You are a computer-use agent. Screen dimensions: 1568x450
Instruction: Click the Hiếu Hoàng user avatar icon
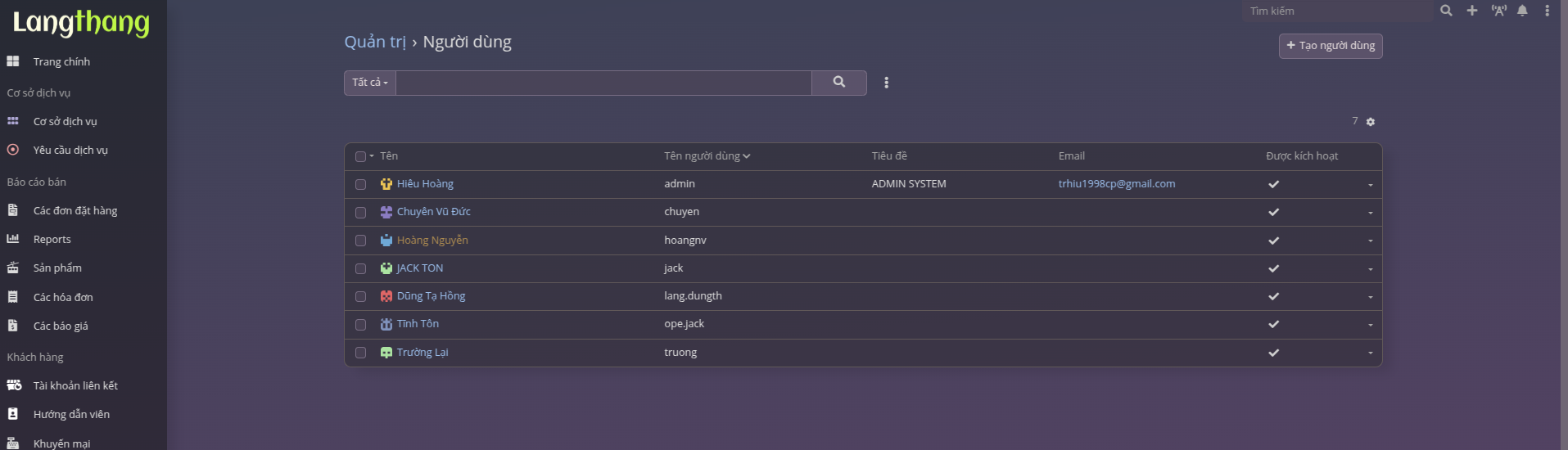(x=386, y=184)
